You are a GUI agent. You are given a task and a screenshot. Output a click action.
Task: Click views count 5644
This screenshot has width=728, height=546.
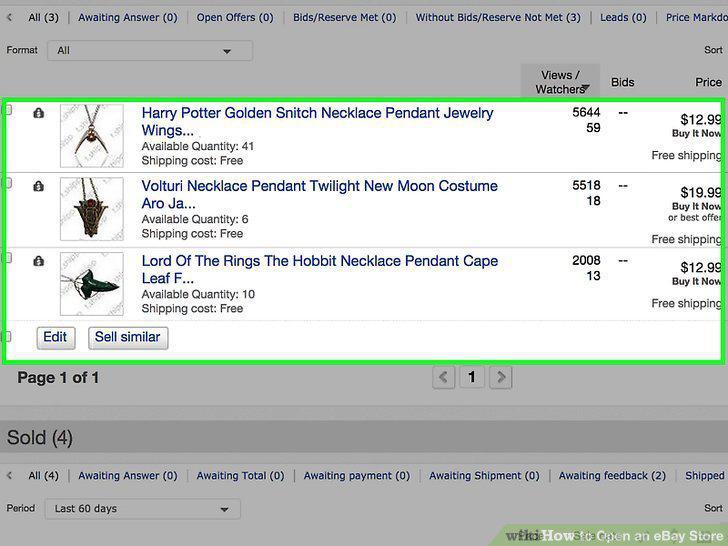click(586, 112)
